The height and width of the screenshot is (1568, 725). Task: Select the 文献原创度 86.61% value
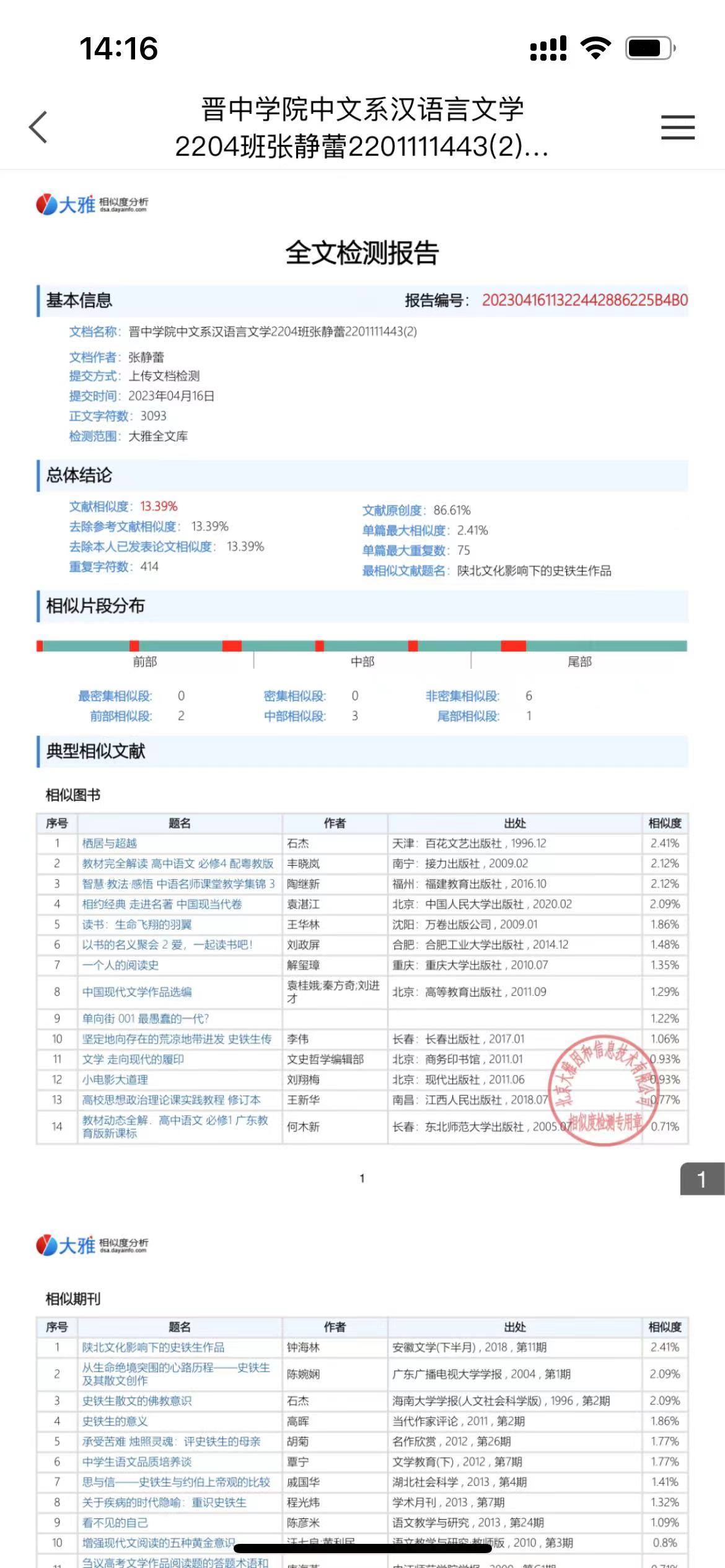(x=452, y=510)
